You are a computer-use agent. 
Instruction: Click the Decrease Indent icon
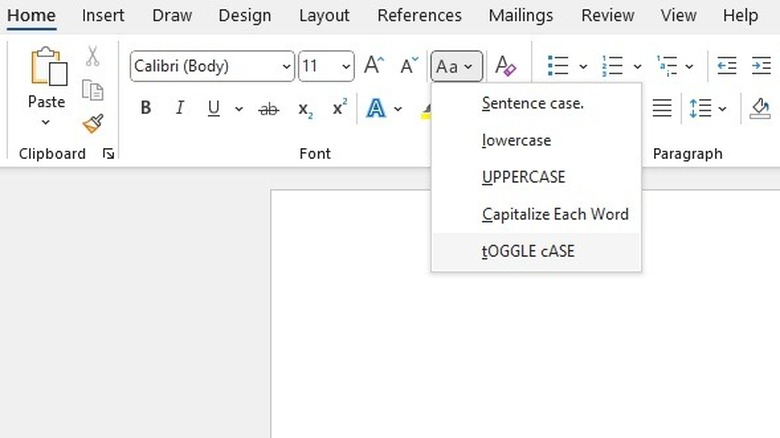click(x=727, y=67)
